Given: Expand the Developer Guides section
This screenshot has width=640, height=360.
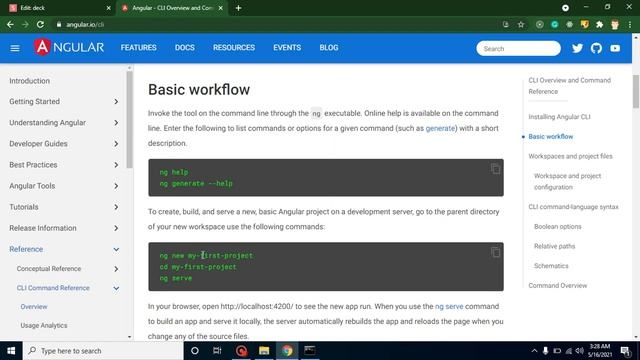Looking at the screenshot, I should point(116,144).
